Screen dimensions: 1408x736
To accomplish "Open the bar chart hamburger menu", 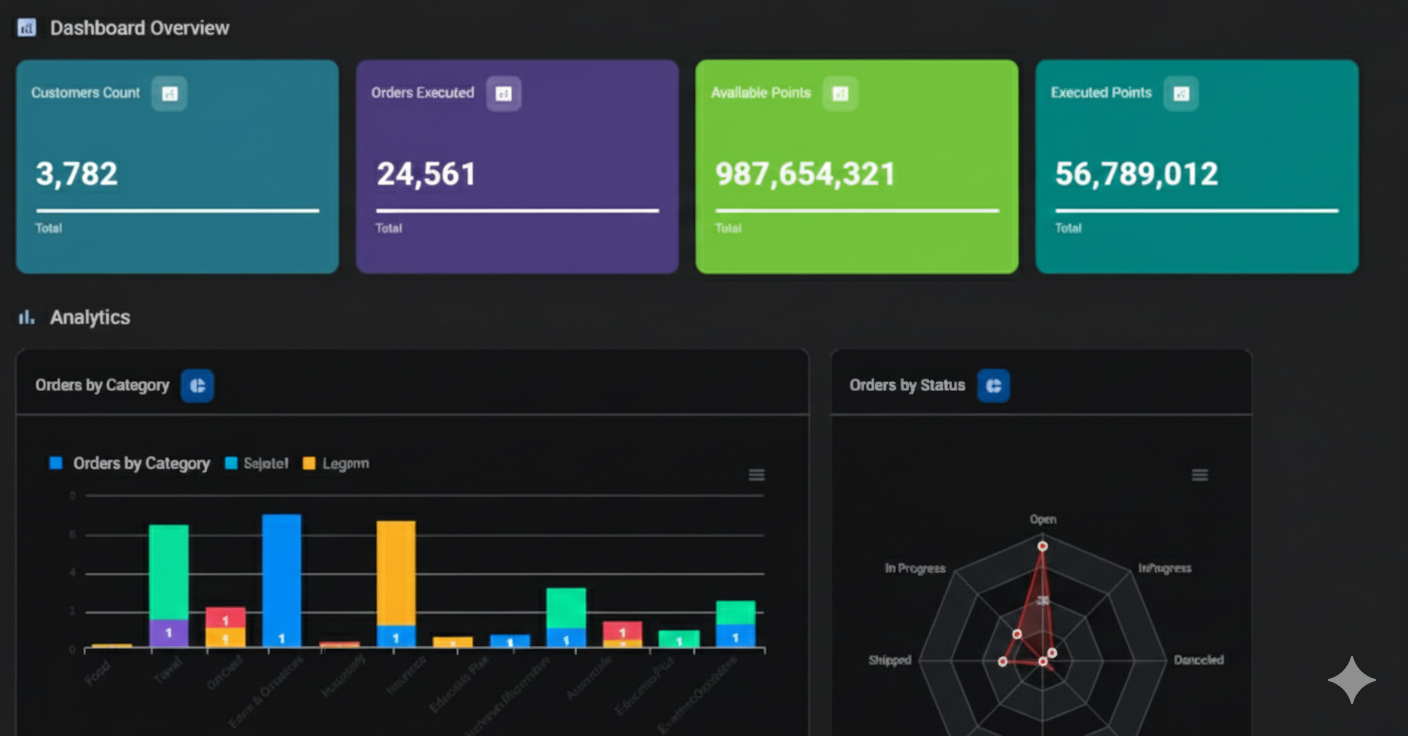I will point(757,474).
